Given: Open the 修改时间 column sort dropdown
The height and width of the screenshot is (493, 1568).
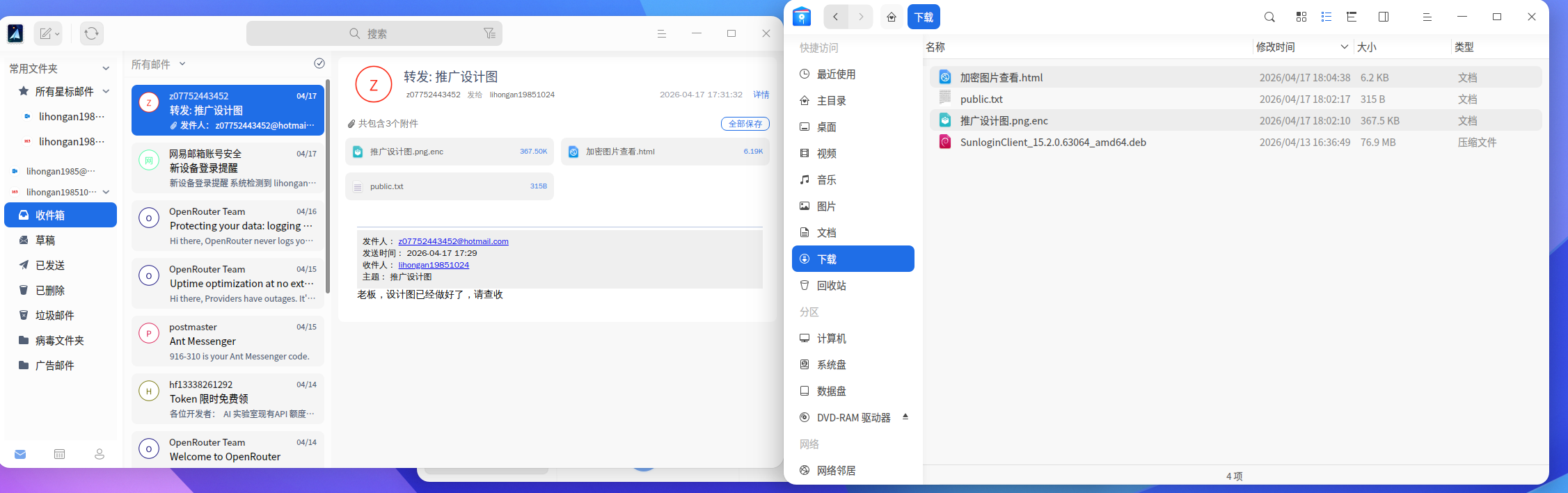Looking at the screenshot, I should point(1344,47).
